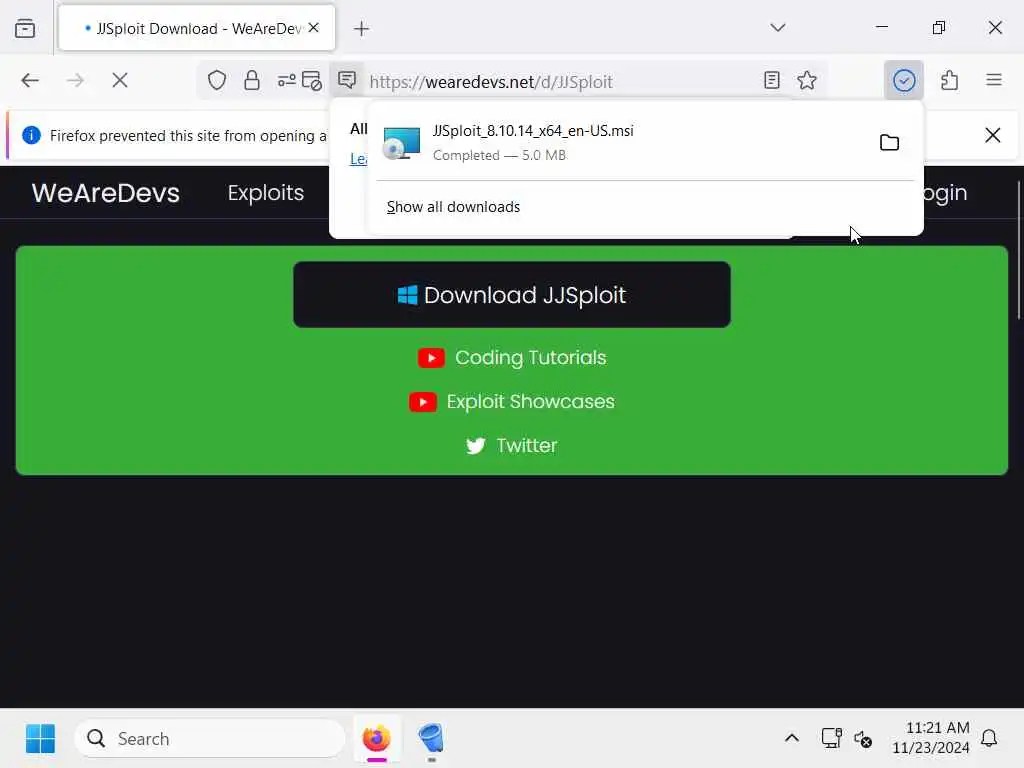Show hidden system tray icons
This screenshot has width=1024, height=768.
tap(792, 739)
